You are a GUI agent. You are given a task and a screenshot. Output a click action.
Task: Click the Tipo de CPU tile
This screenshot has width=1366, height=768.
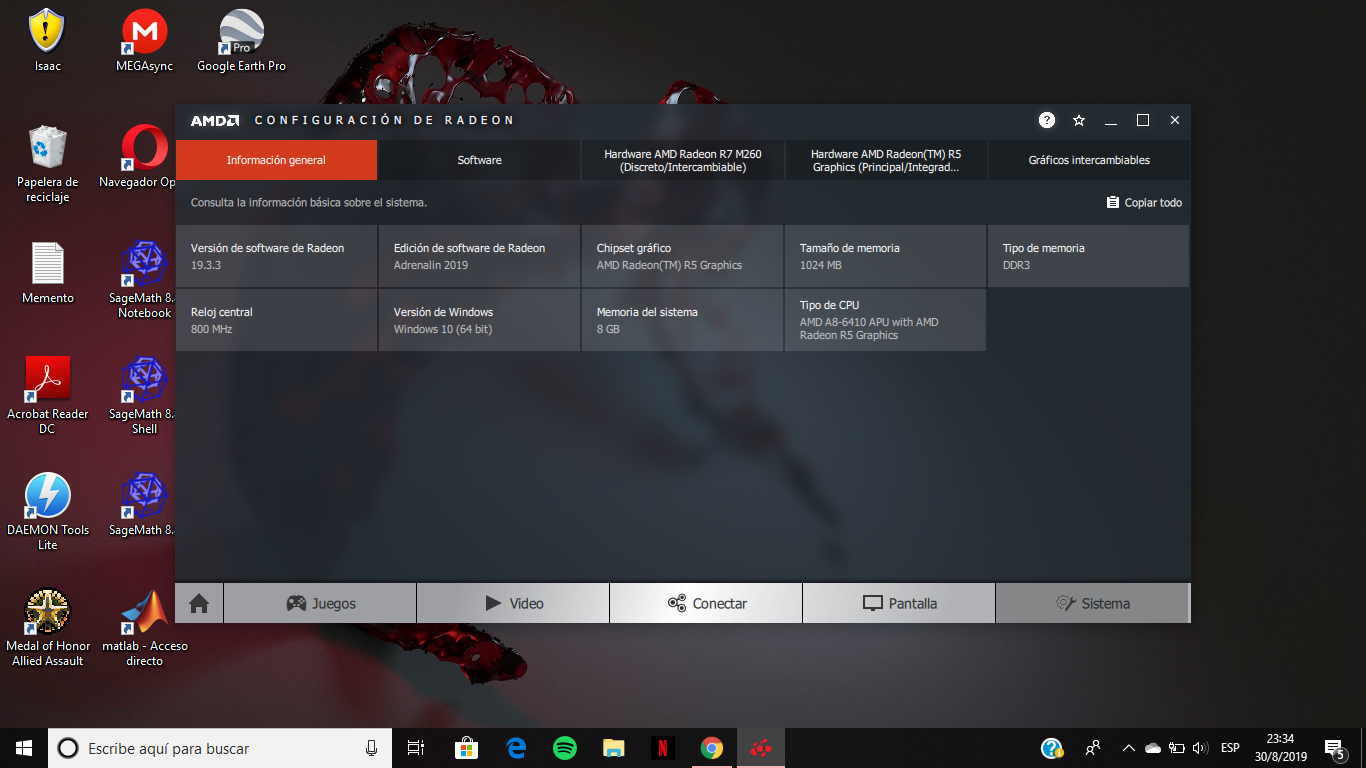click(x=885, y=320)
